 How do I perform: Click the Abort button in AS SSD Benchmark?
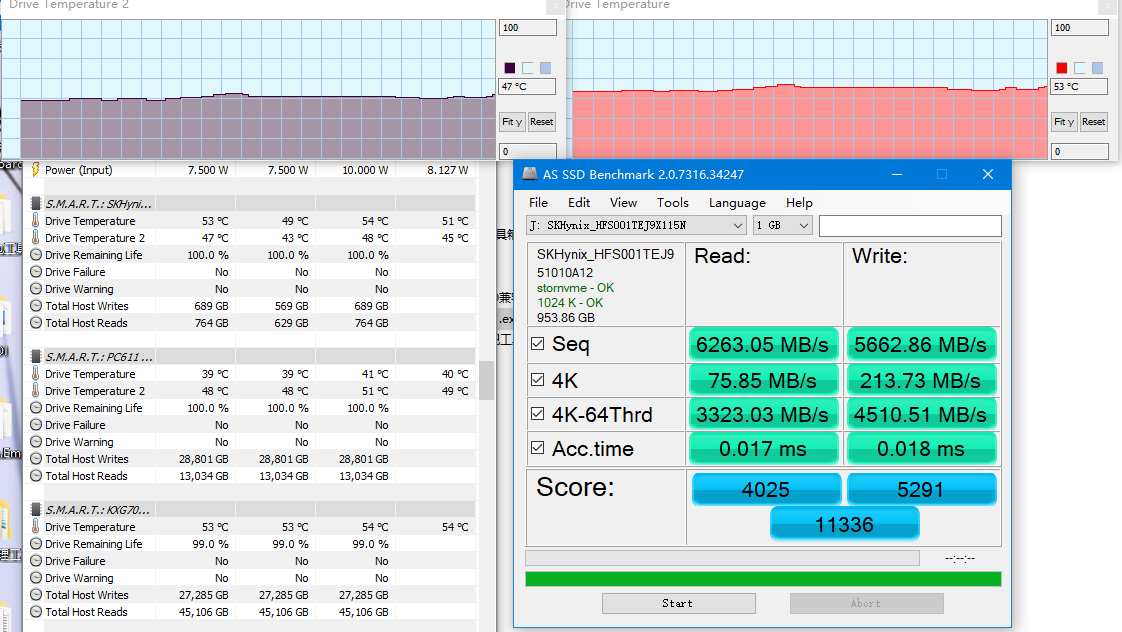coord(867,603)
